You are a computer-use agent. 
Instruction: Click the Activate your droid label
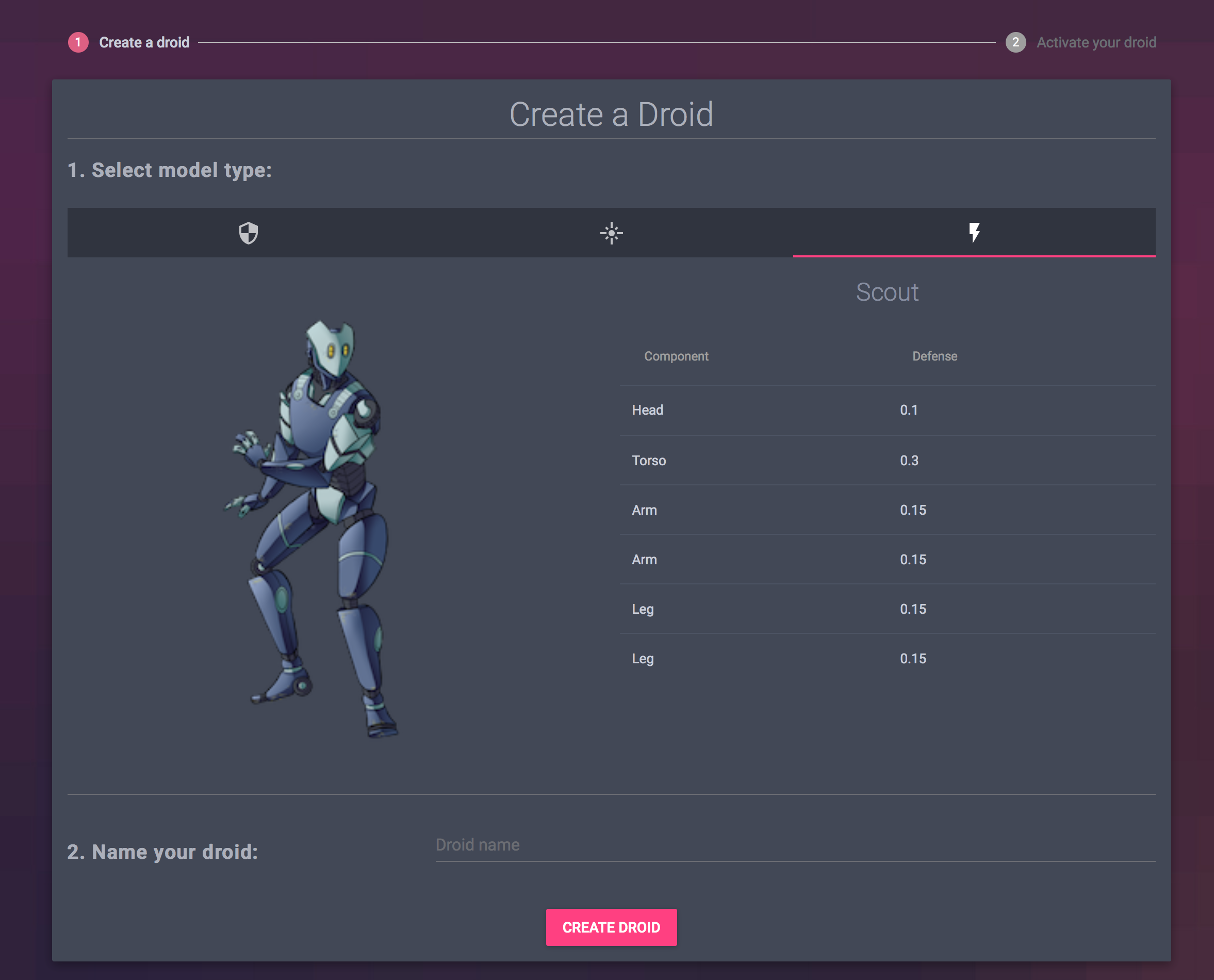(x=1096, y=42)
